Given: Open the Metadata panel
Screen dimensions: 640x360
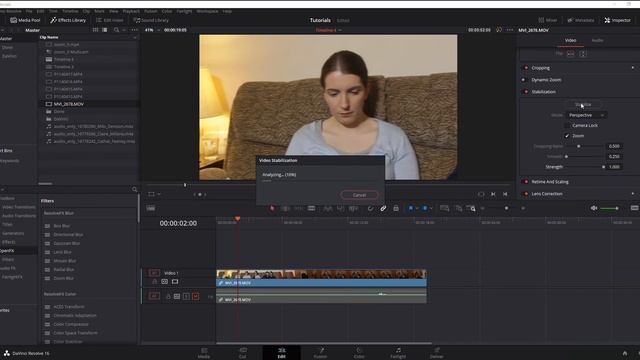Looking at the screenshot, I should tap(582, 20).
